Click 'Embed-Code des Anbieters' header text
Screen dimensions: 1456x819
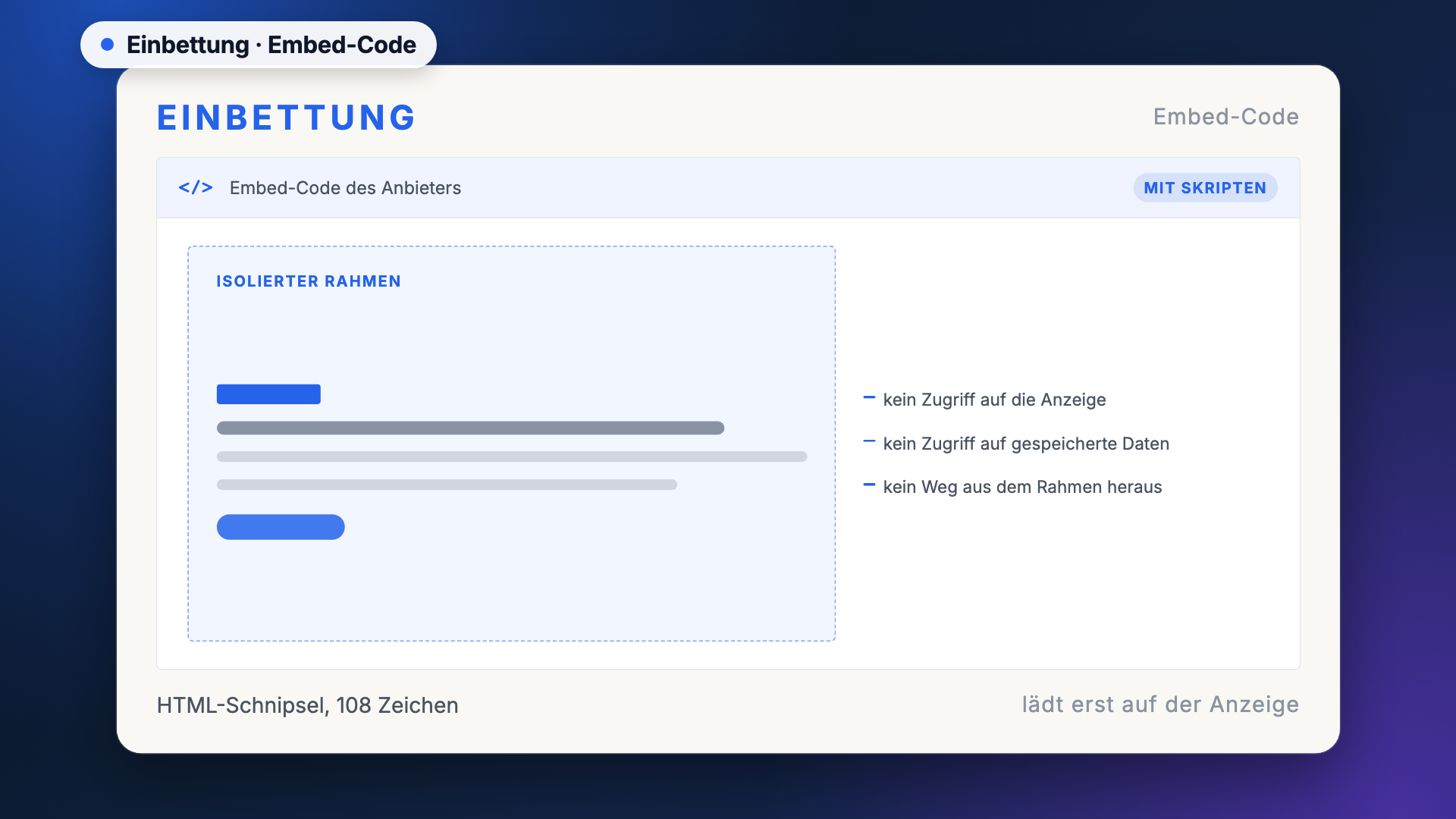345,188
